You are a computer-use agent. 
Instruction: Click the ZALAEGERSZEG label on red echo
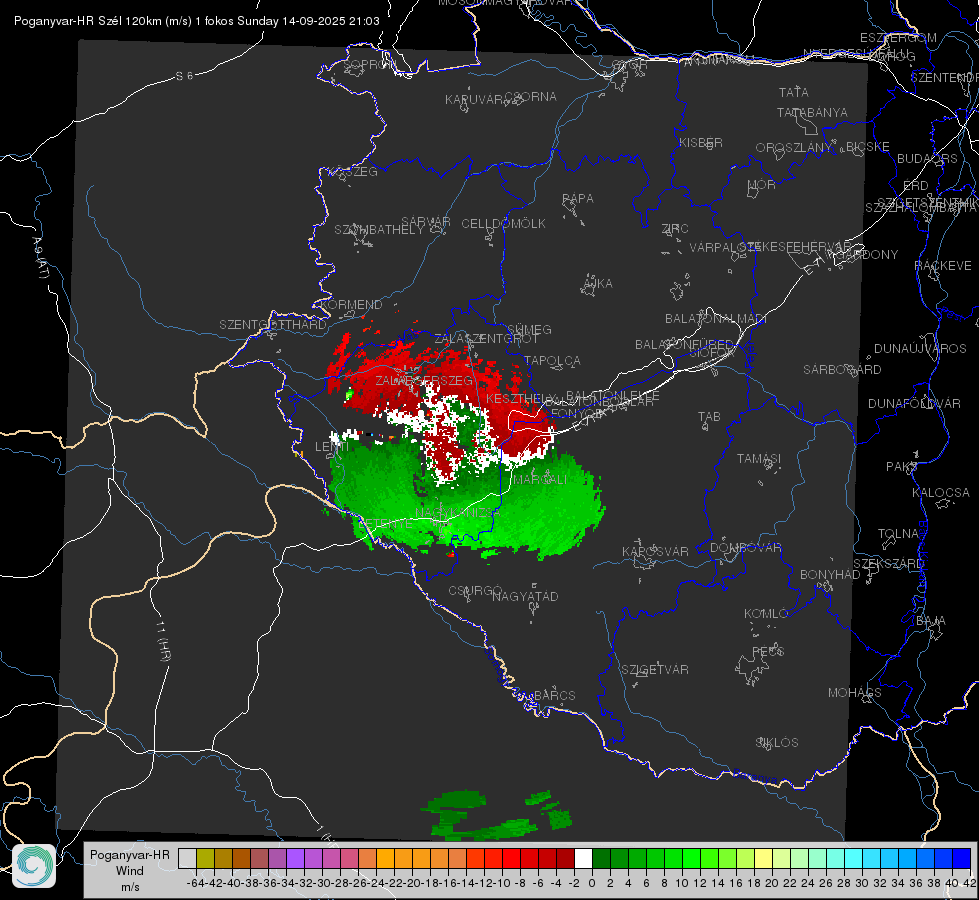pyautogui.click(x=424, y=380)
